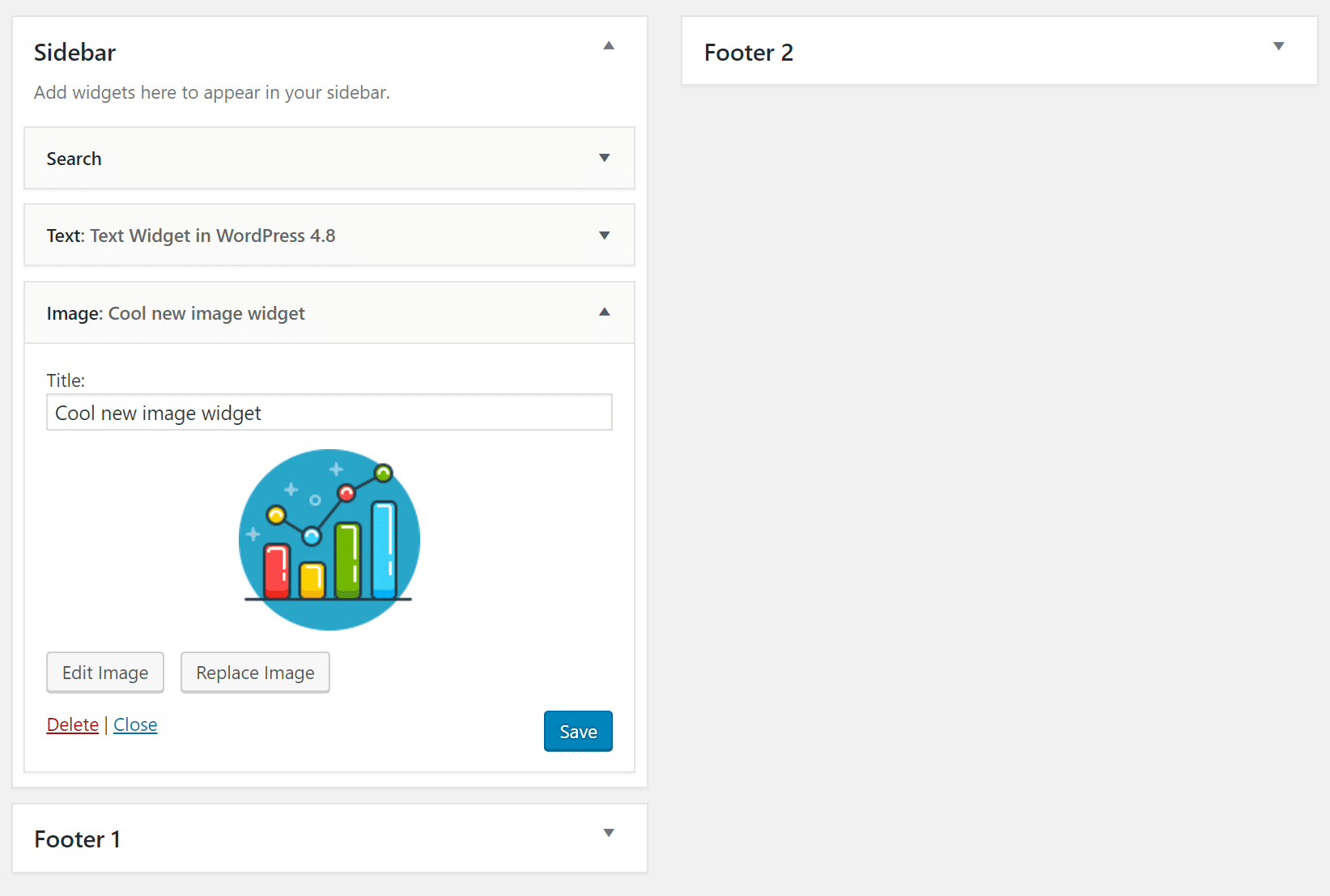Click the Footer 2 disclosure triangle icon
Viewport: 1330px width, 896px height.
(x=1277, y=47)
